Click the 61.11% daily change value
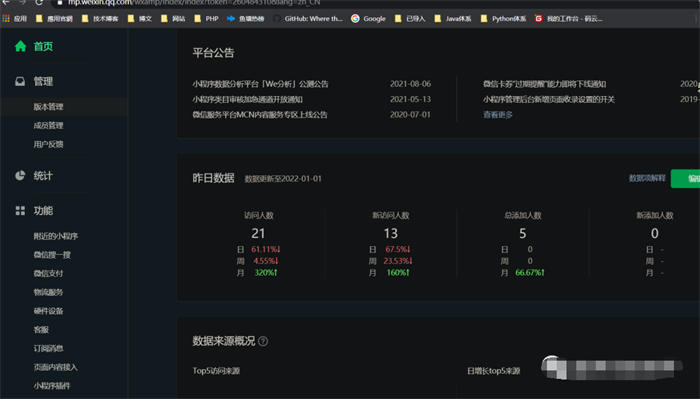The height and width of the screenshot is (399, 700). click(266, 249)
